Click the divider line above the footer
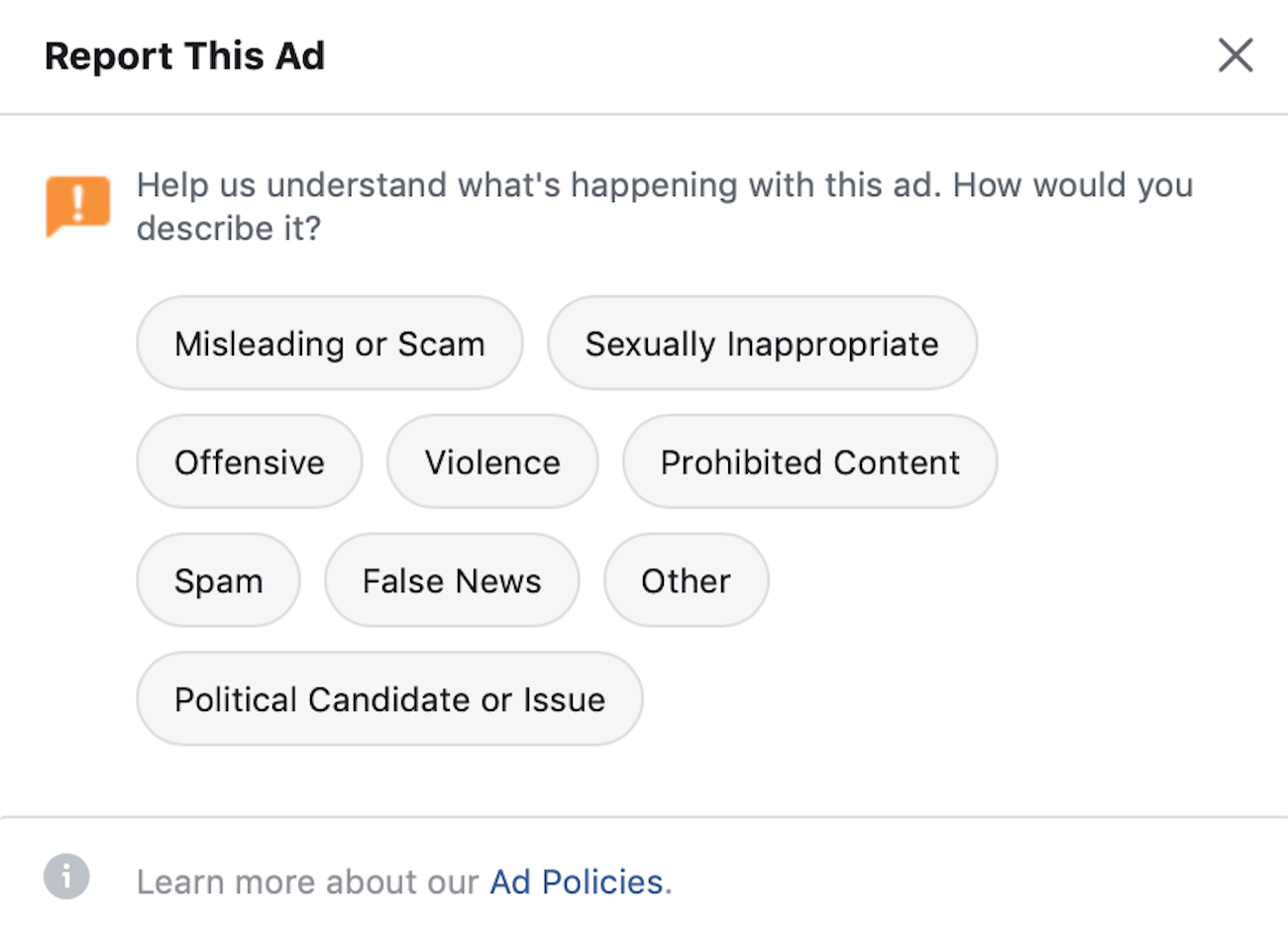1288x940 pixels. click(644, 818)
